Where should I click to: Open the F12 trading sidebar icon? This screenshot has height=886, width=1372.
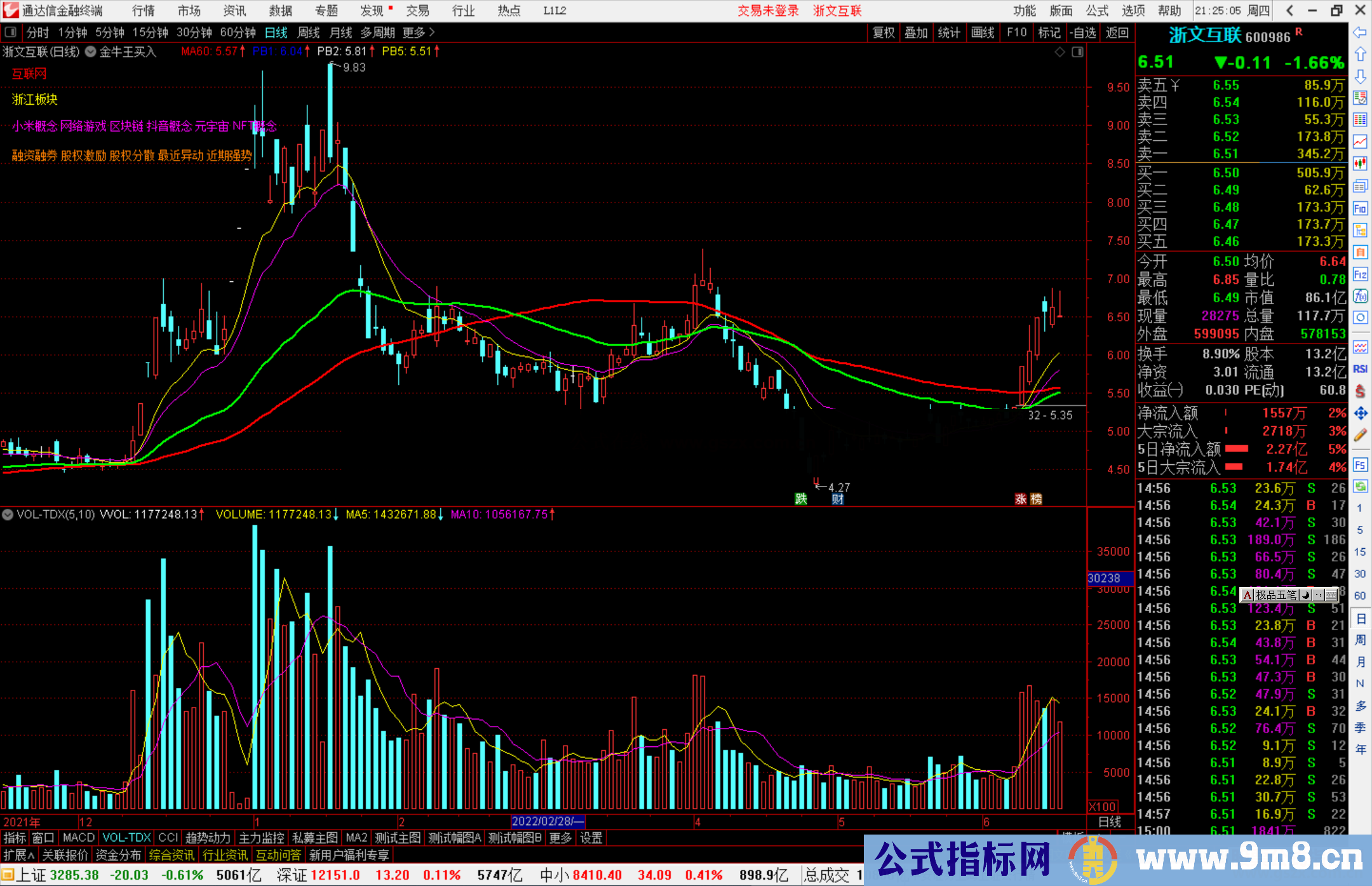pos(1360,274)
